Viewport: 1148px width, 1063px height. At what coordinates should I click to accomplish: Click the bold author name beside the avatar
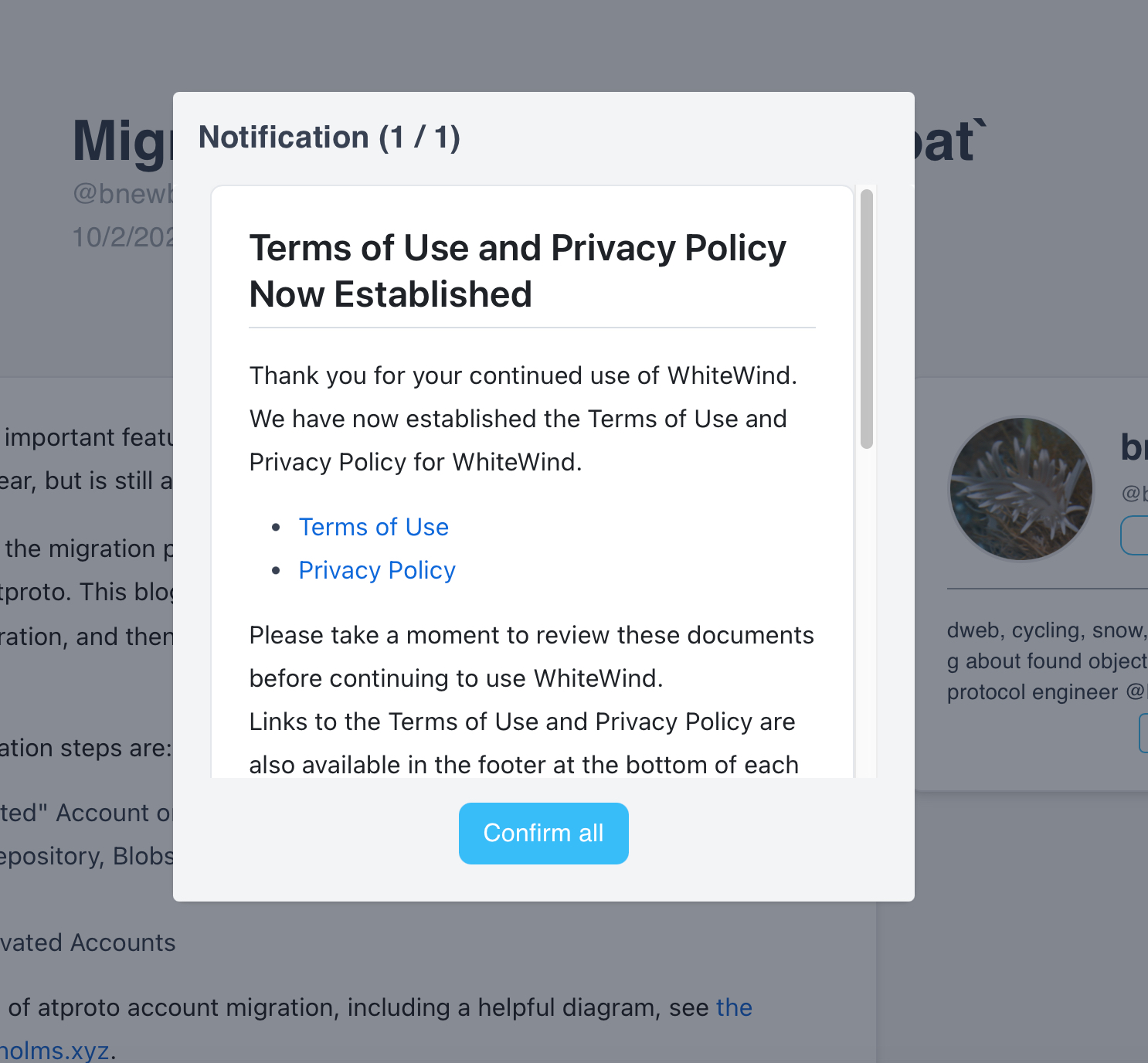click(x=1133, y=447)
